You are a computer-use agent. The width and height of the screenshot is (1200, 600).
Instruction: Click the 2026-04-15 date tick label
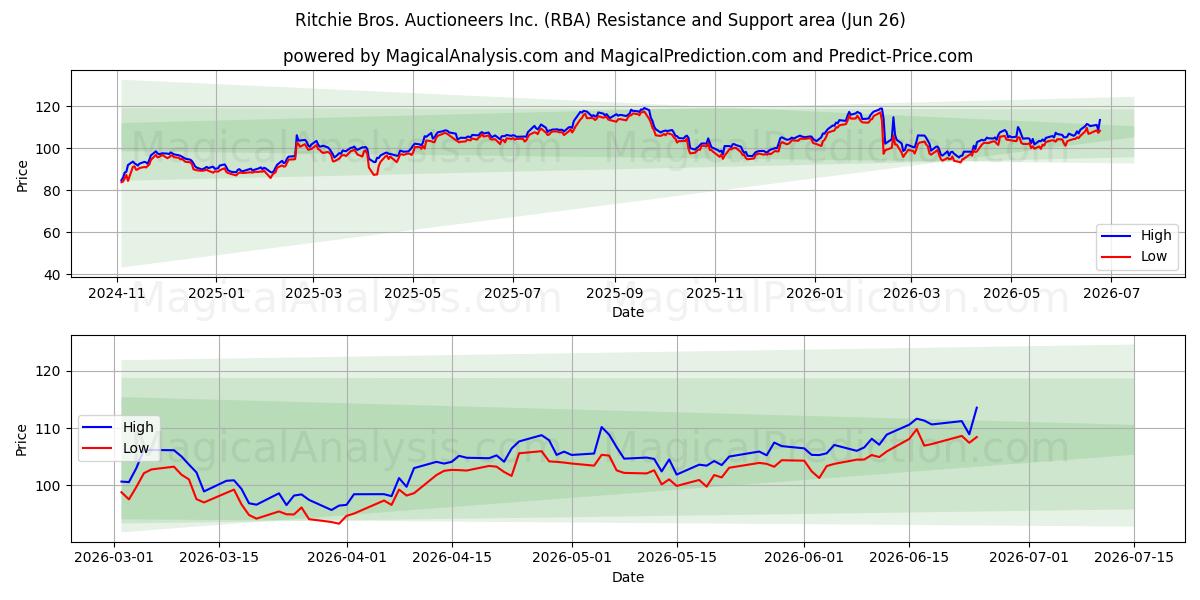click(452, 559)
